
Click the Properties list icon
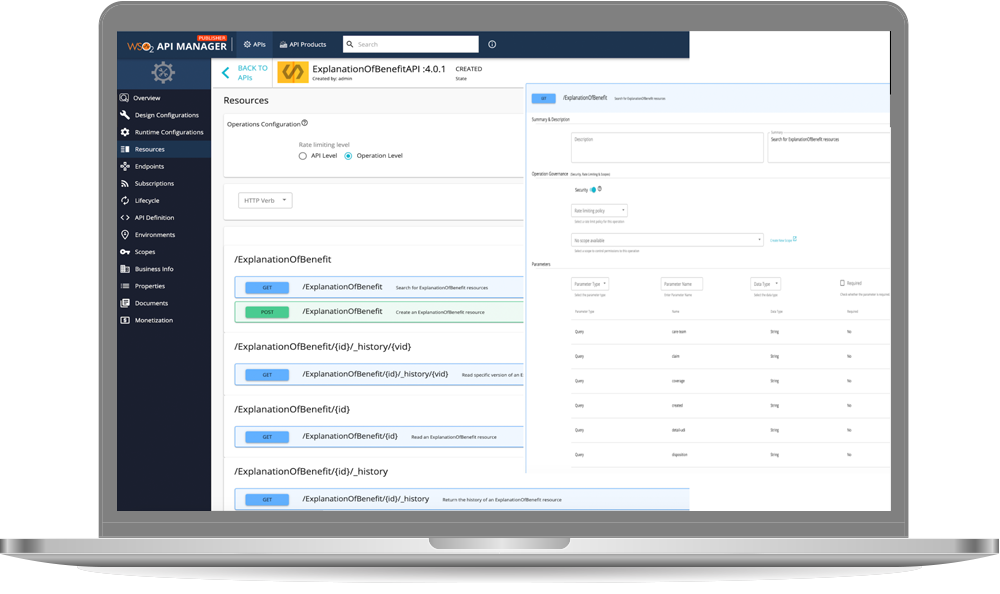tap(125, 286)
